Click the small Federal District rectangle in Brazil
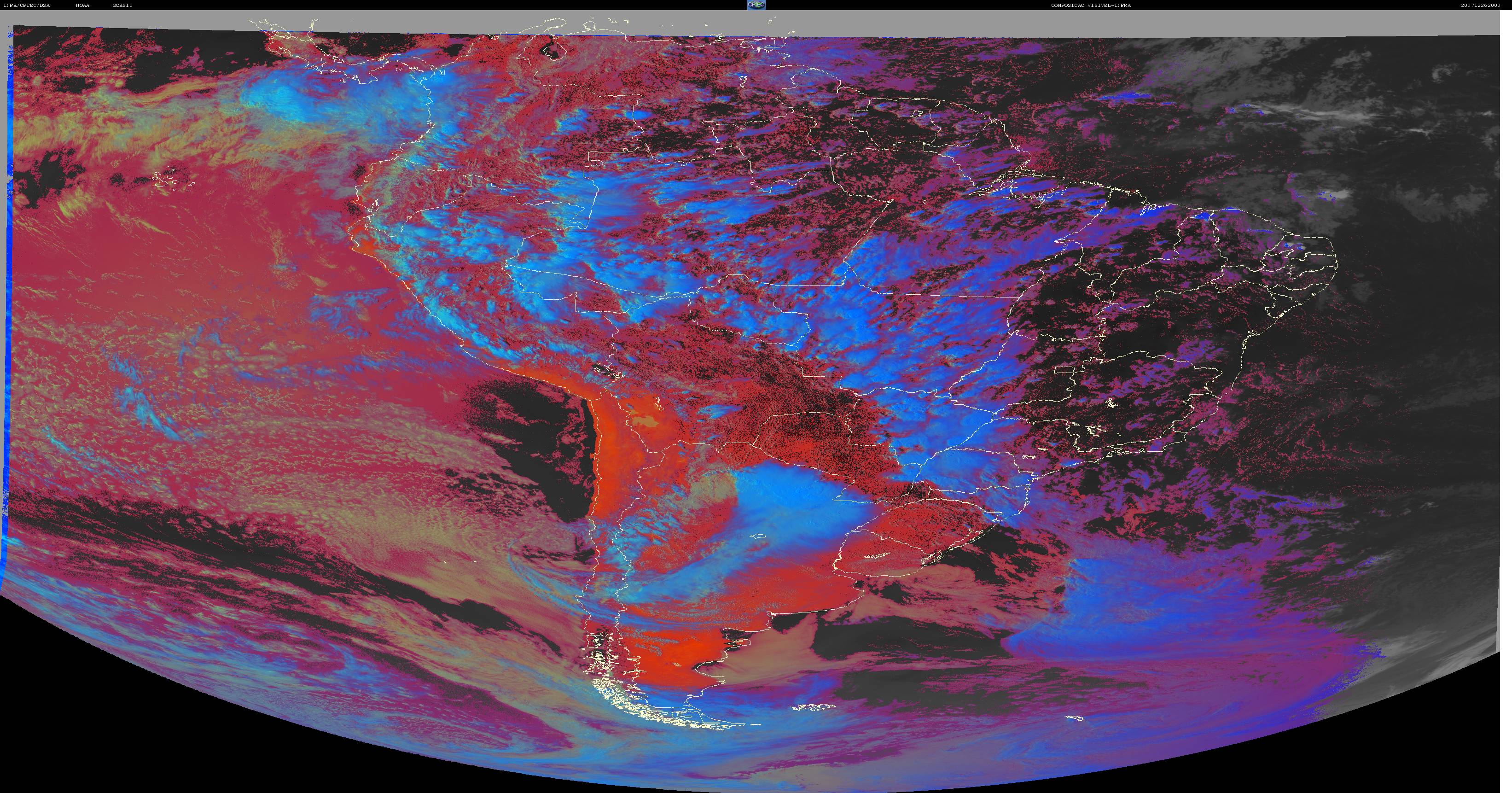 pyautogui.click(x=1064, y=370)
